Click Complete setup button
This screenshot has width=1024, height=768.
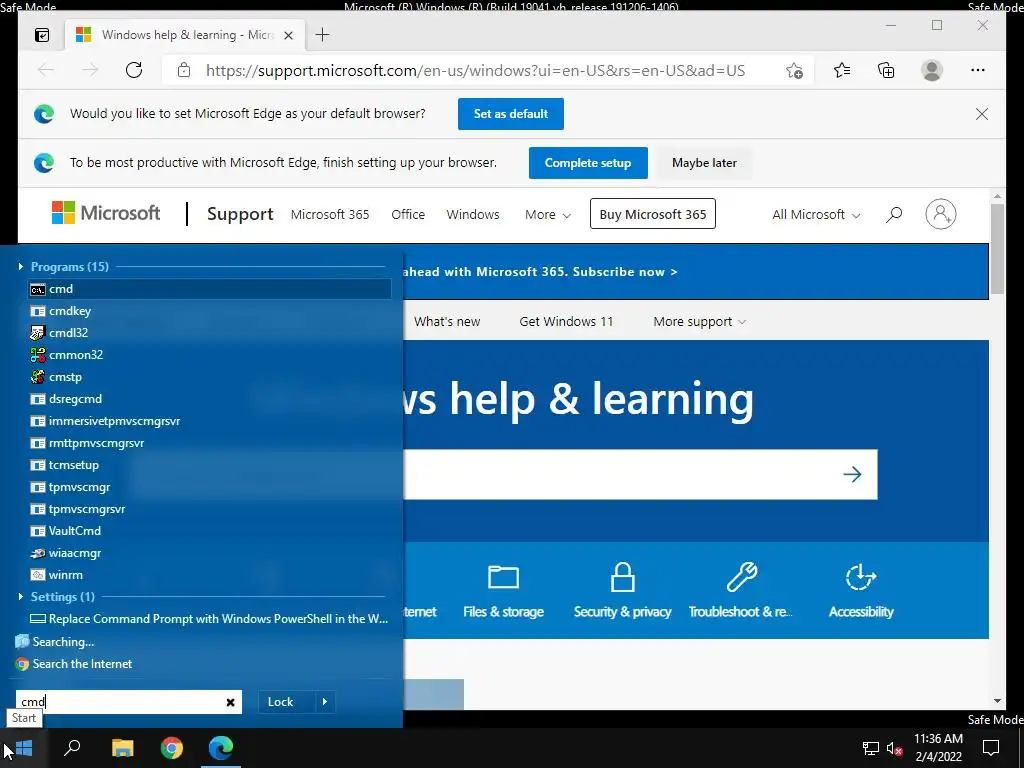[588, 163]
